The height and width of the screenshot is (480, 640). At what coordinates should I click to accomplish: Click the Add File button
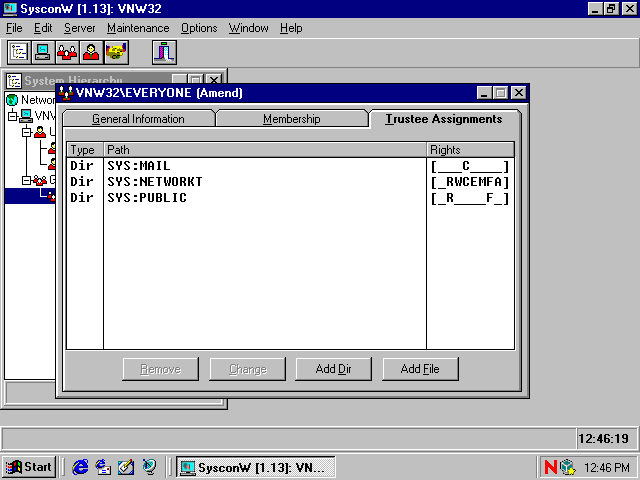point(420,369)
